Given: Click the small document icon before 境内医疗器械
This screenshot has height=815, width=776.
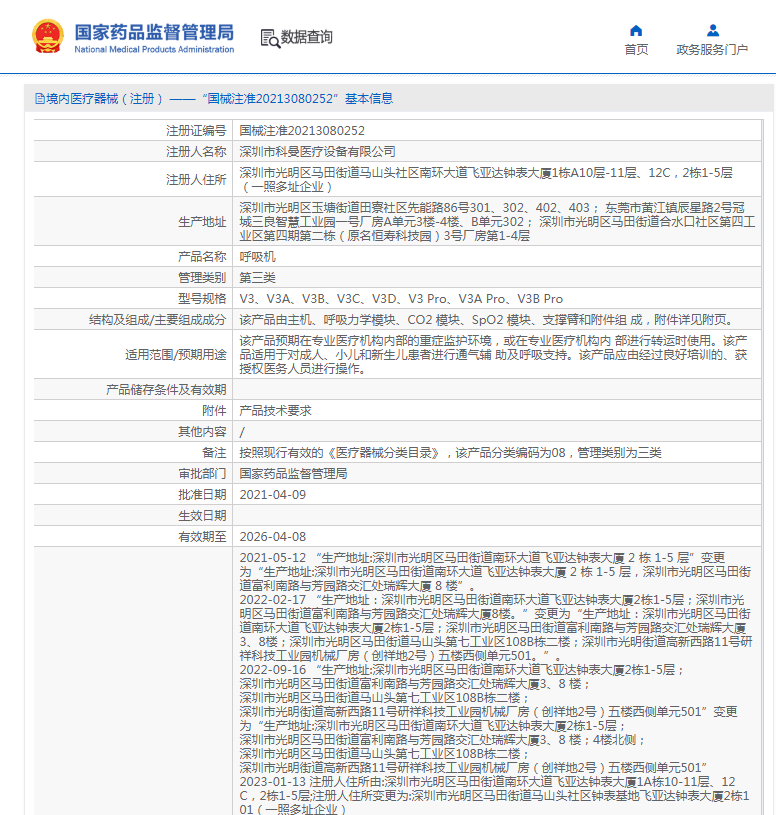Looking at the screenshot, I should pyautogui.click(x=39, y=99).
